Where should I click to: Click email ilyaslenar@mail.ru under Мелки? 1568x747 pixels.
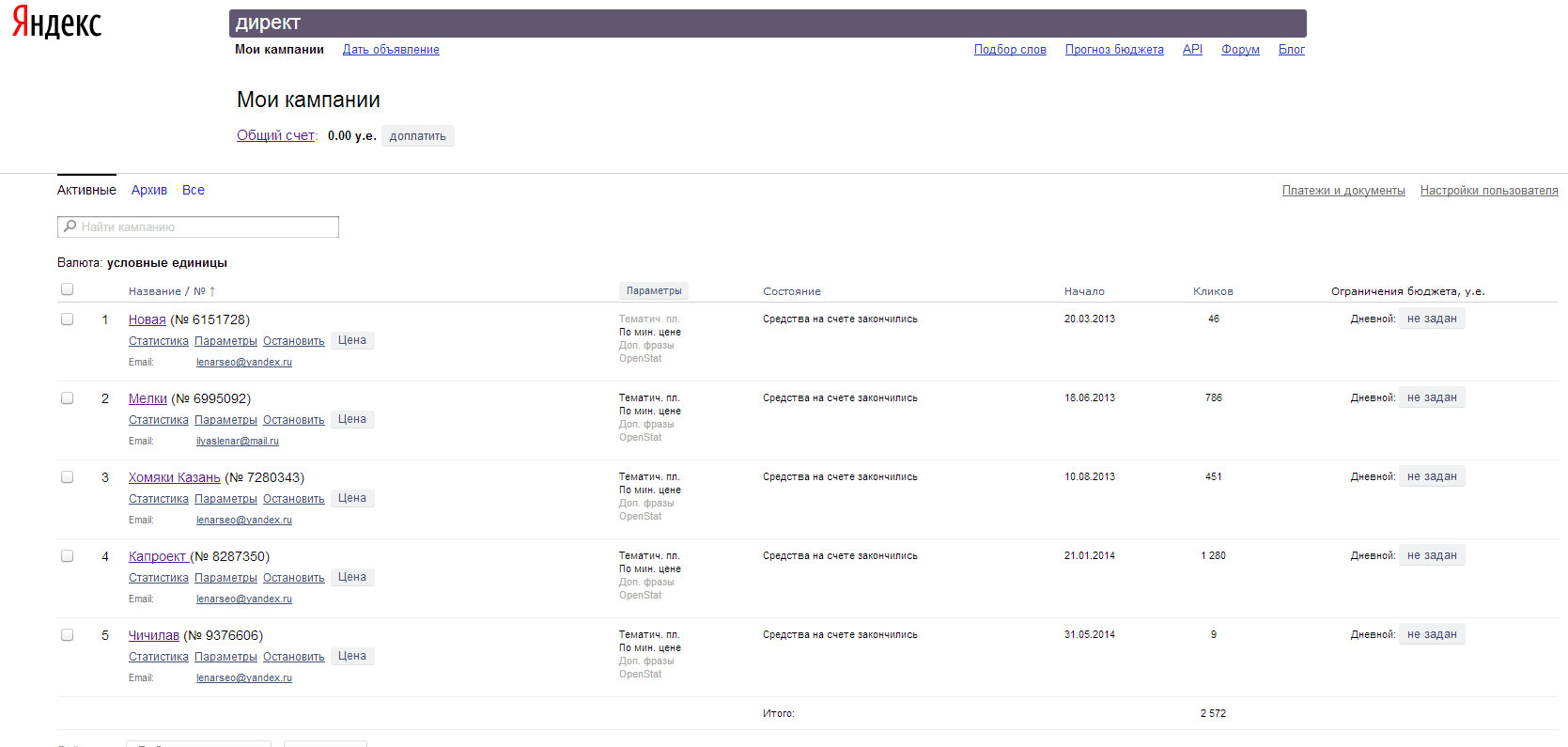tap(238, 441)
